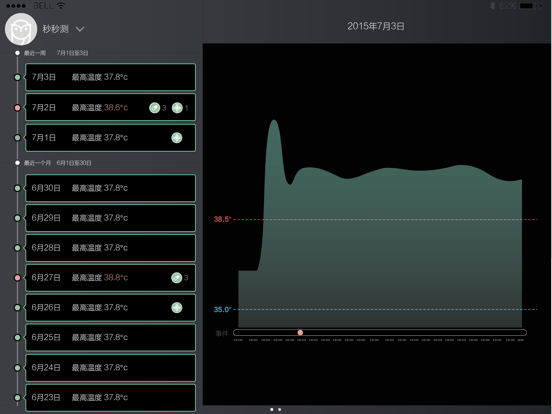Click the 38.6°c value on 7月2日

(116, 108)
